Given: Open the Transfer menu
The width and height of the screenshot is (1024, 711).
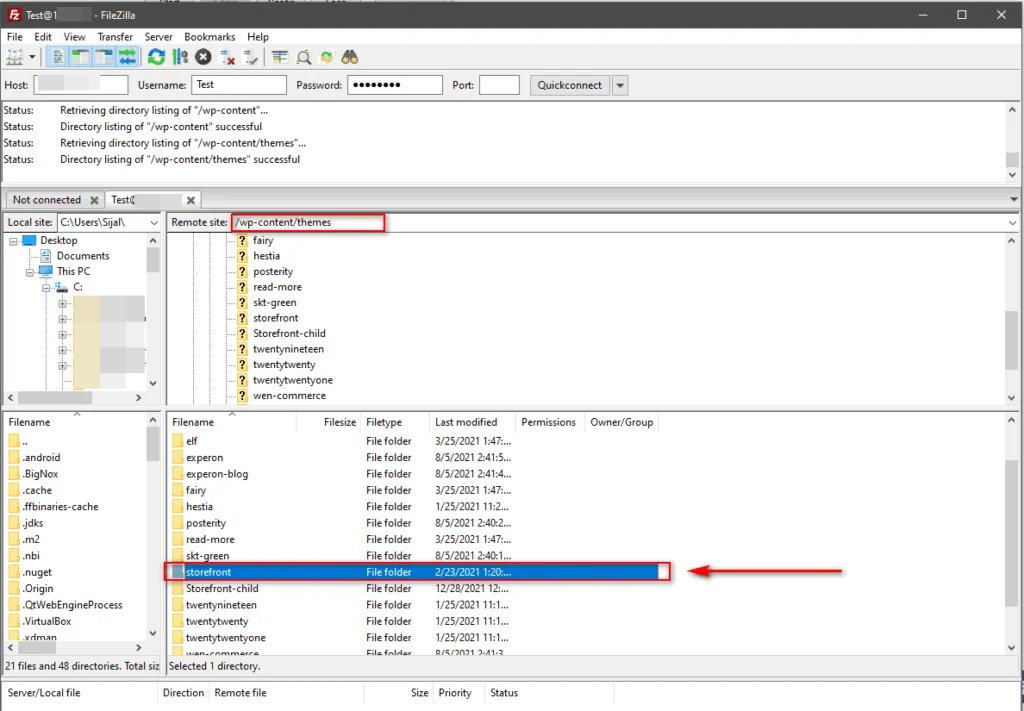Looking at the screenshot, I should [115, 36].
